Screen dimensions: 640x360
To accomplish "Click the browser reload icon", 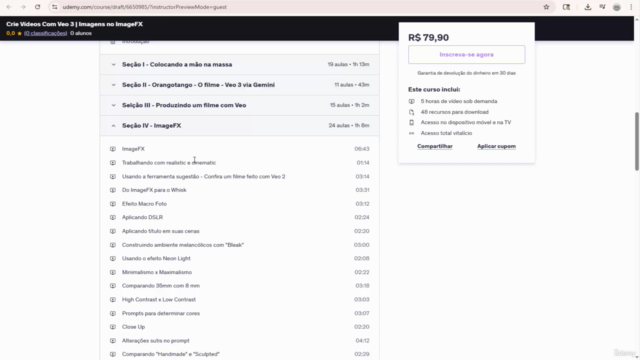I will (37, 7).
